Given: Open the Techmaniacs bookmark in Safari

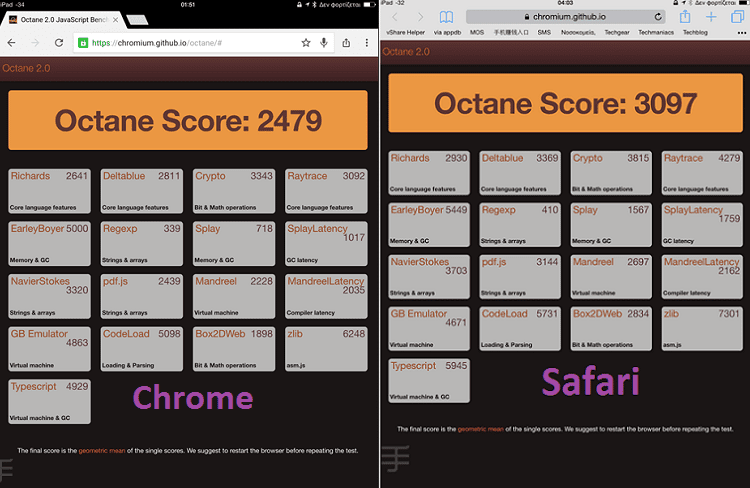Looking at the screenshot, I should point(656,33).
